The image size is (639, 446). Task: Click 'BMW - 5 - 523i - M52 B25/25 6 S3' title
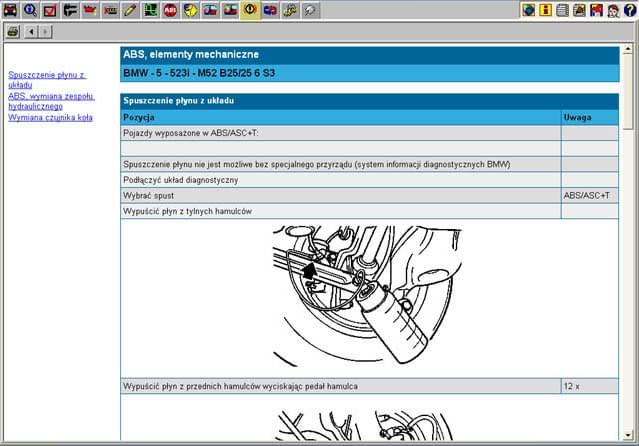point(199,73)
